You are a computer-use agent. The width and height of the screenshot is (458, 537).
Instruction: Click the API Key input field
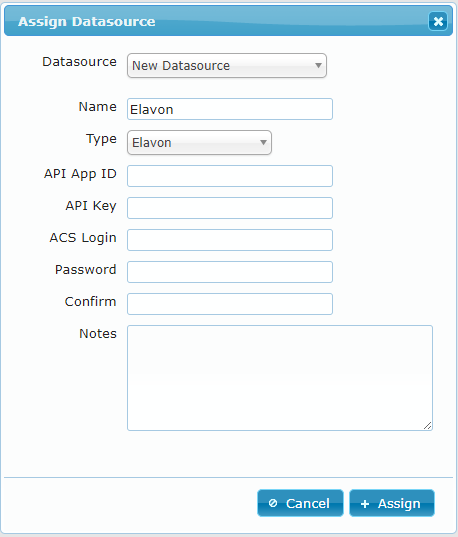(230, 208)
